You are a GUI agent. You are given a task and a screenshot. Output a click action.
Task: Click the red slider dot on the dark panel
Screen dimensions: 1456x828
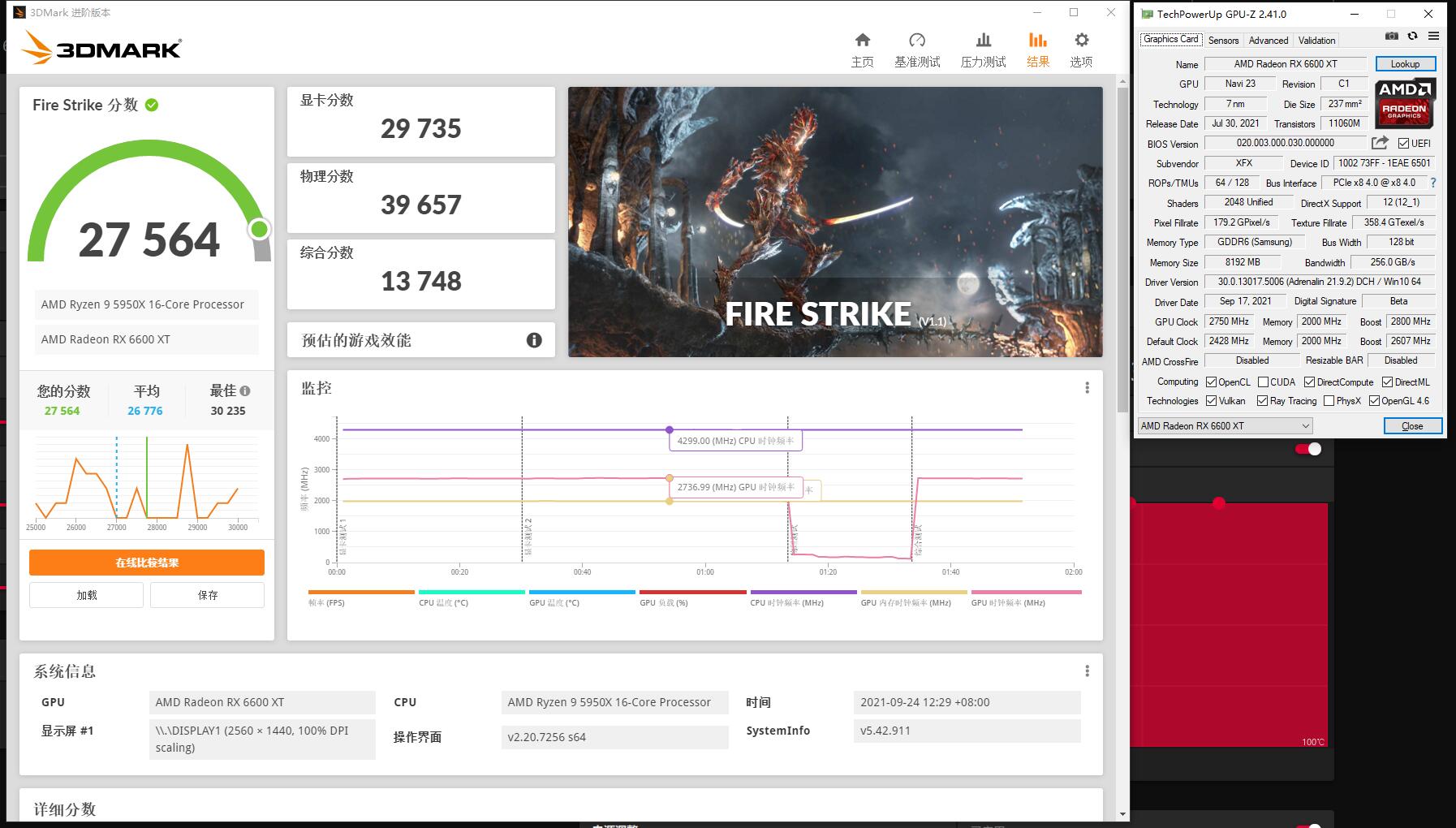pos(1218,503)
